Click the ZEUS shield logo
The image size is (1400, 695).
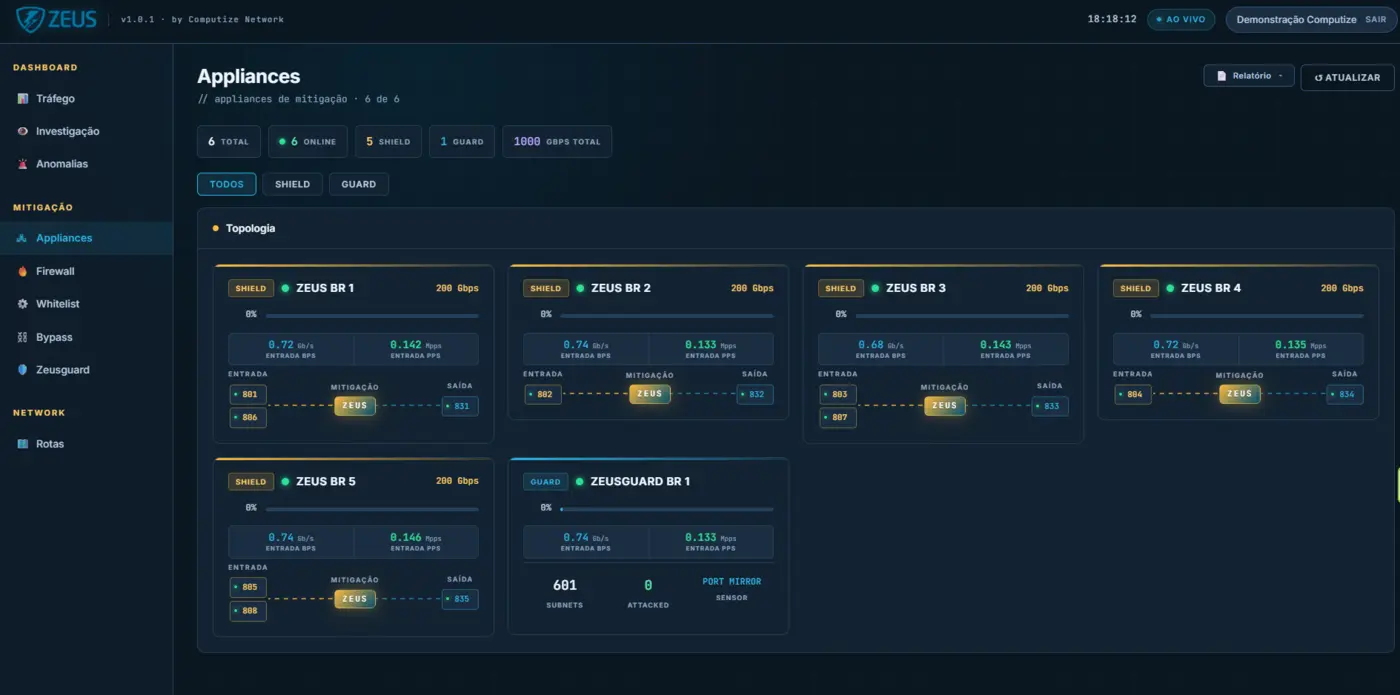coord(30,19)
